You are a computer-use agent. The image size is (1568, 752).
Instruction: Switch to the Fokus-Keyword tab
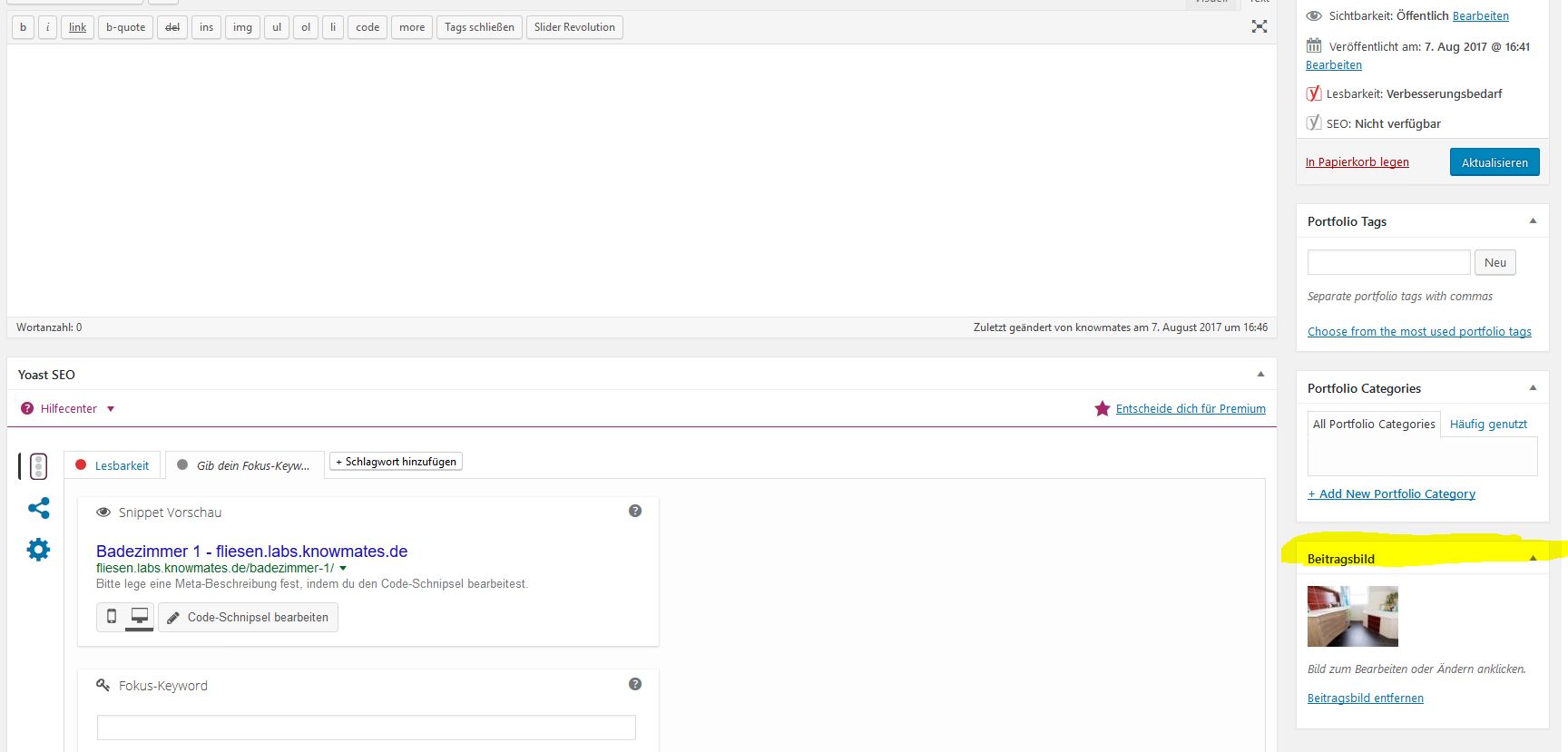coord(245,465)
